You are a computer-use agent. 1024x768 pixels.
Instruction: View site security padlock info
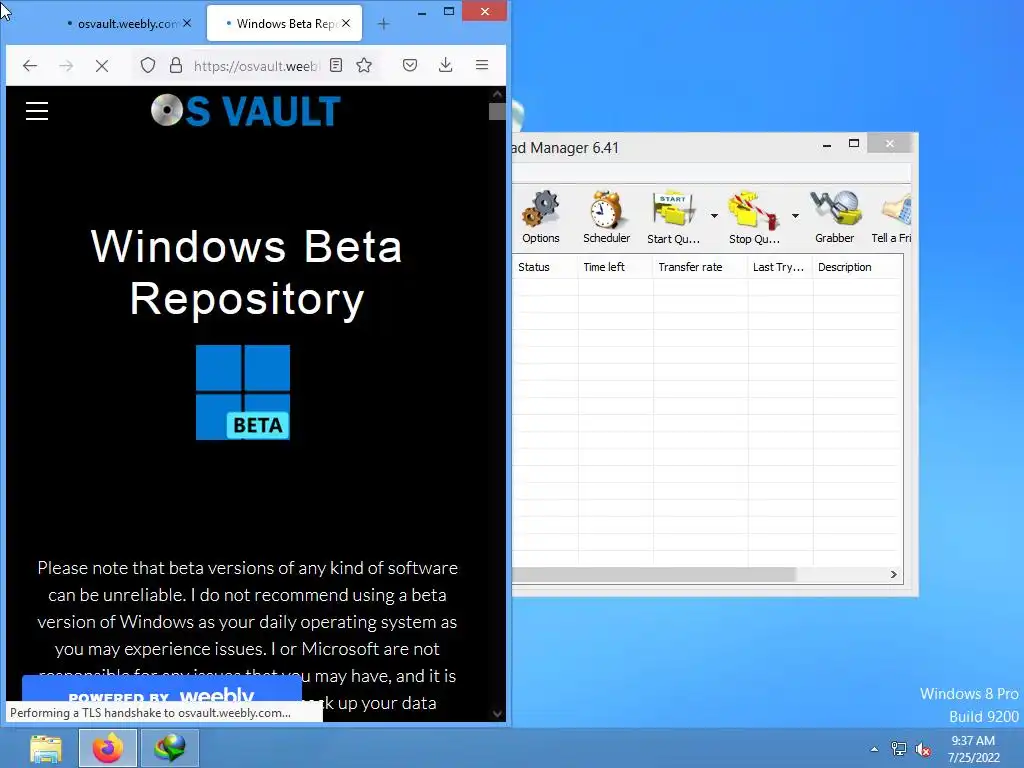176,65
